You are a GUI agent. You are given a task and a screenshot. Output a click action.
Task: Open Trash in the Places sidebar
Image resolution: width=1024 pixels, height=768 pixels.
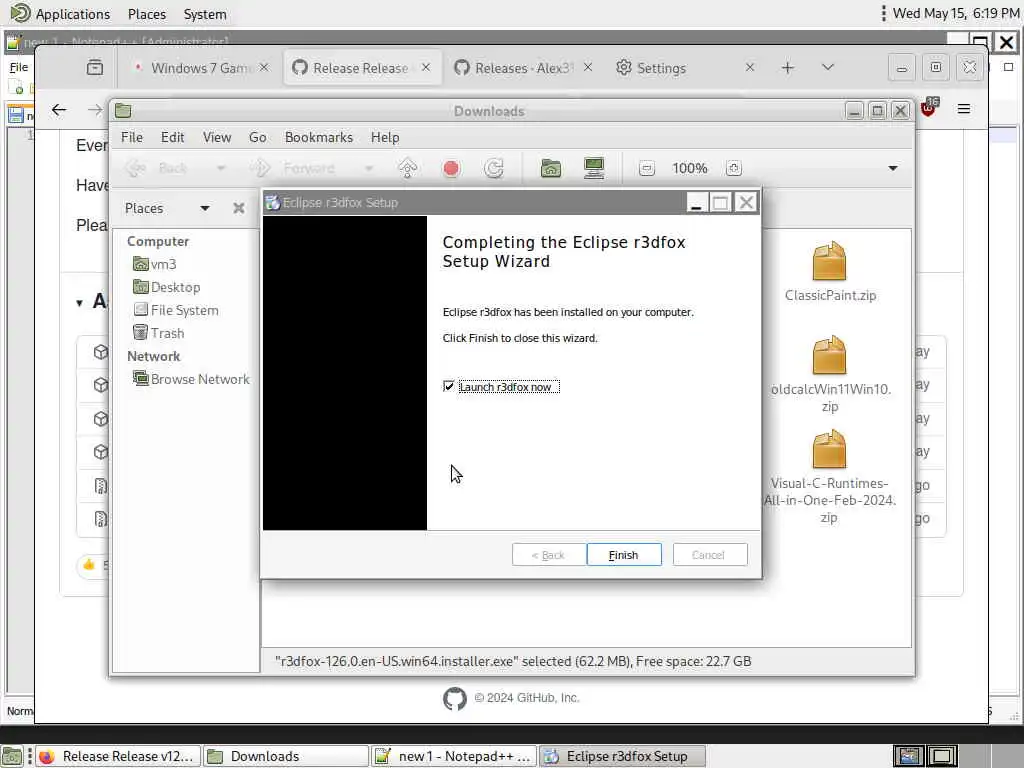(158, 333)
